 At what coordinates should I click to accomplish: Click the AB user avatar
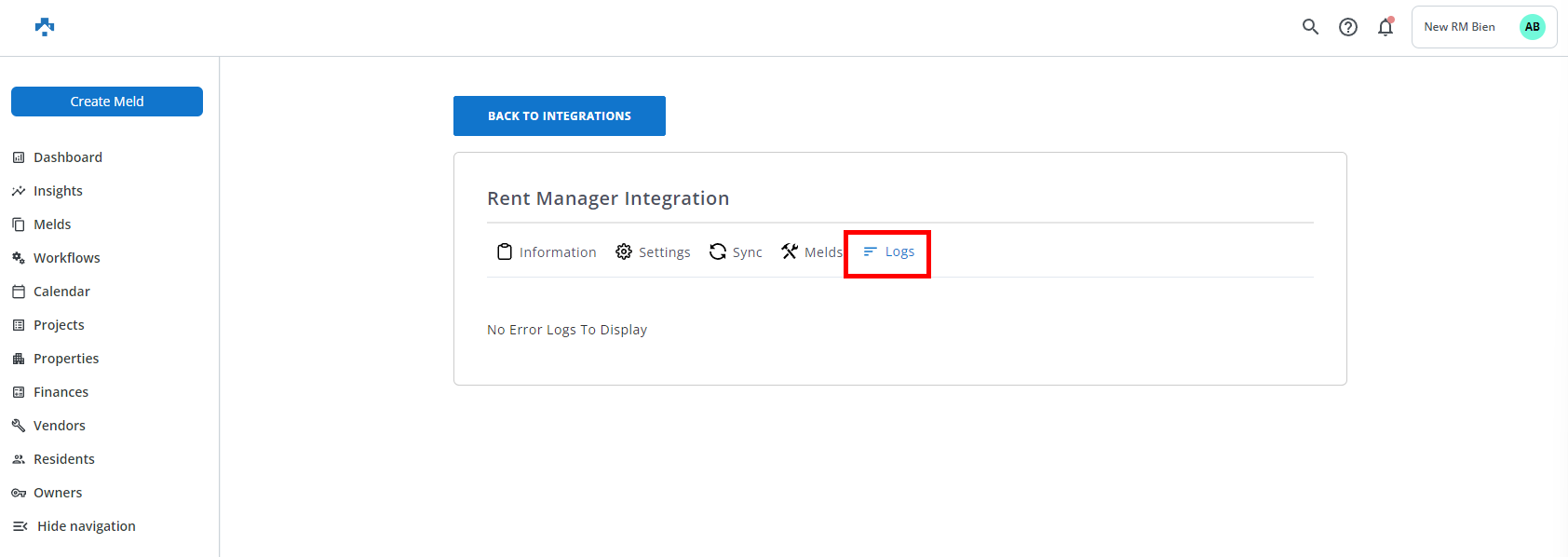(x=1532, y=27)
